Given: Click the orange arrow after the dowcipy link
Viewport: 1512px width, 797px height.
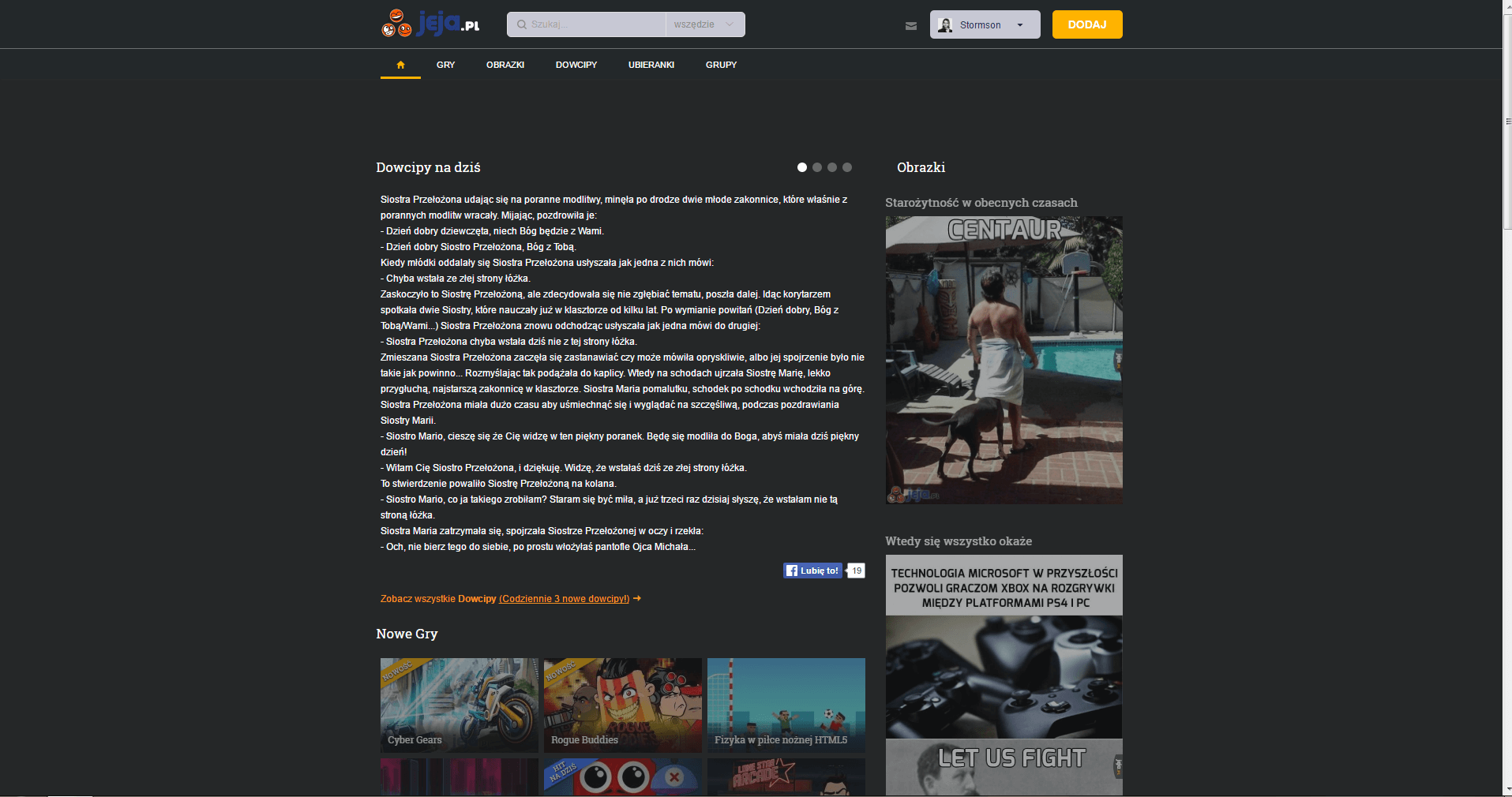Looking at the screenshot, I should pos(636,598).
